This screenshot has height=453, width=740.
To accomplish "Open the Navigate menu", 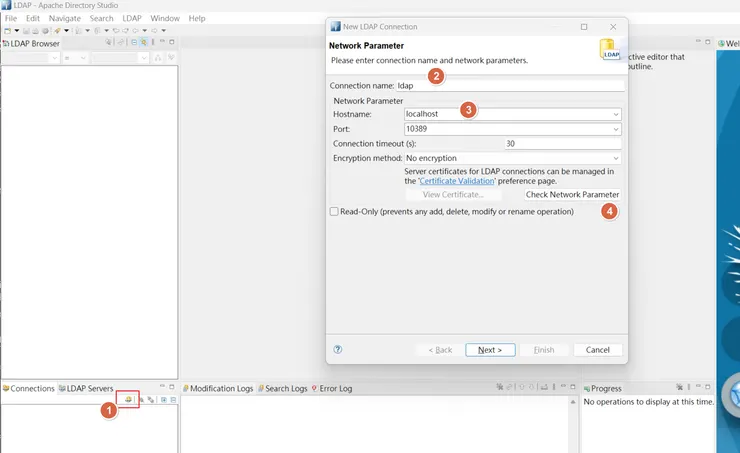I will point(65,18).
